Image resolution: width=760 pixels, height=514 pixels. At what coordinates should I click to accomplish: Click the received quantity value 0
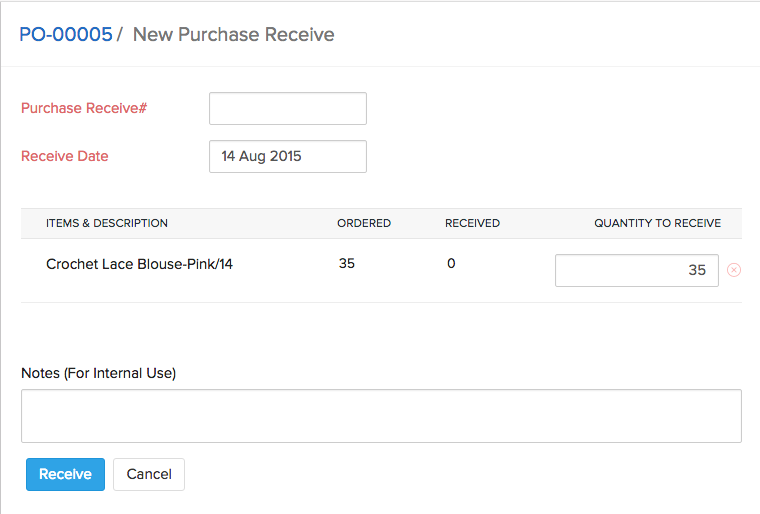(x=451, y=264)
